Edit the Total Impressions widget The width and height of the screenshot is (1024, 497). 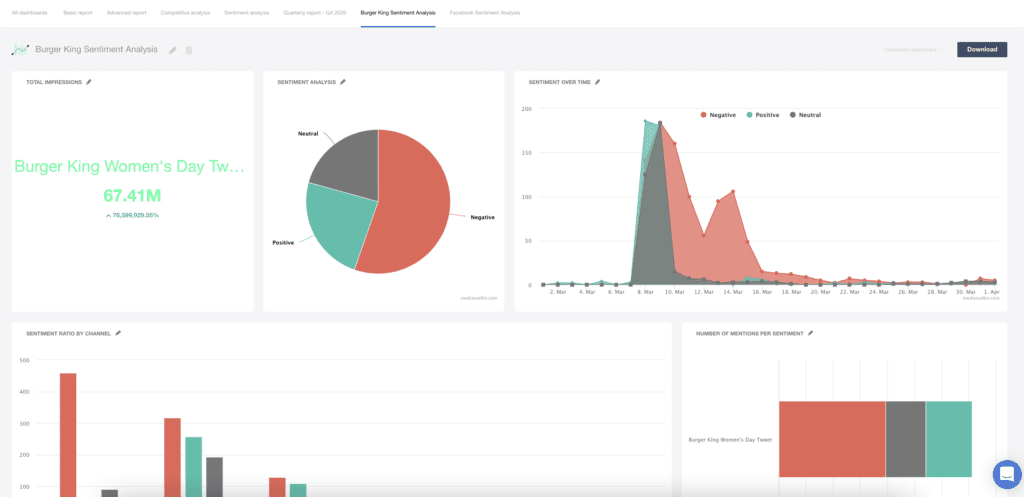[88, 82]
